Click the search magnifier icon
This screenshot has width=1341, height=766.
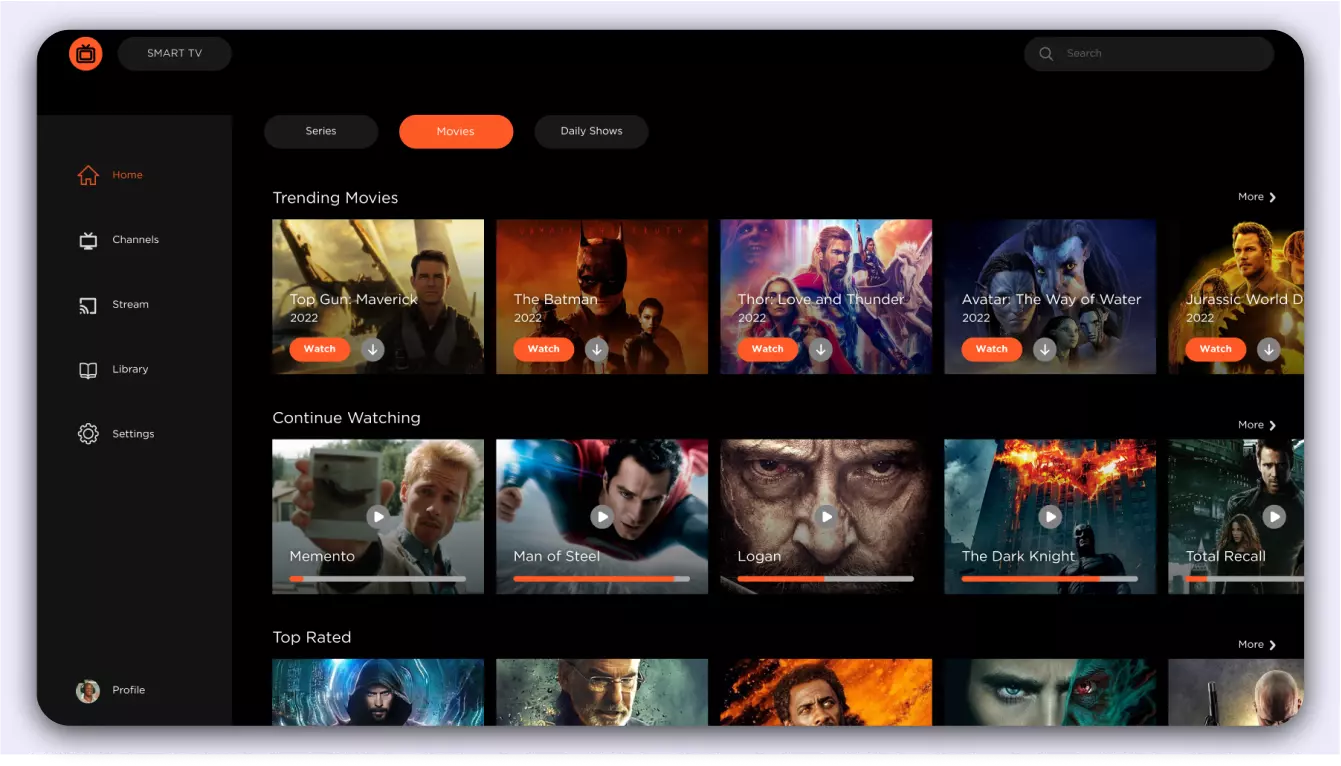1046,54
